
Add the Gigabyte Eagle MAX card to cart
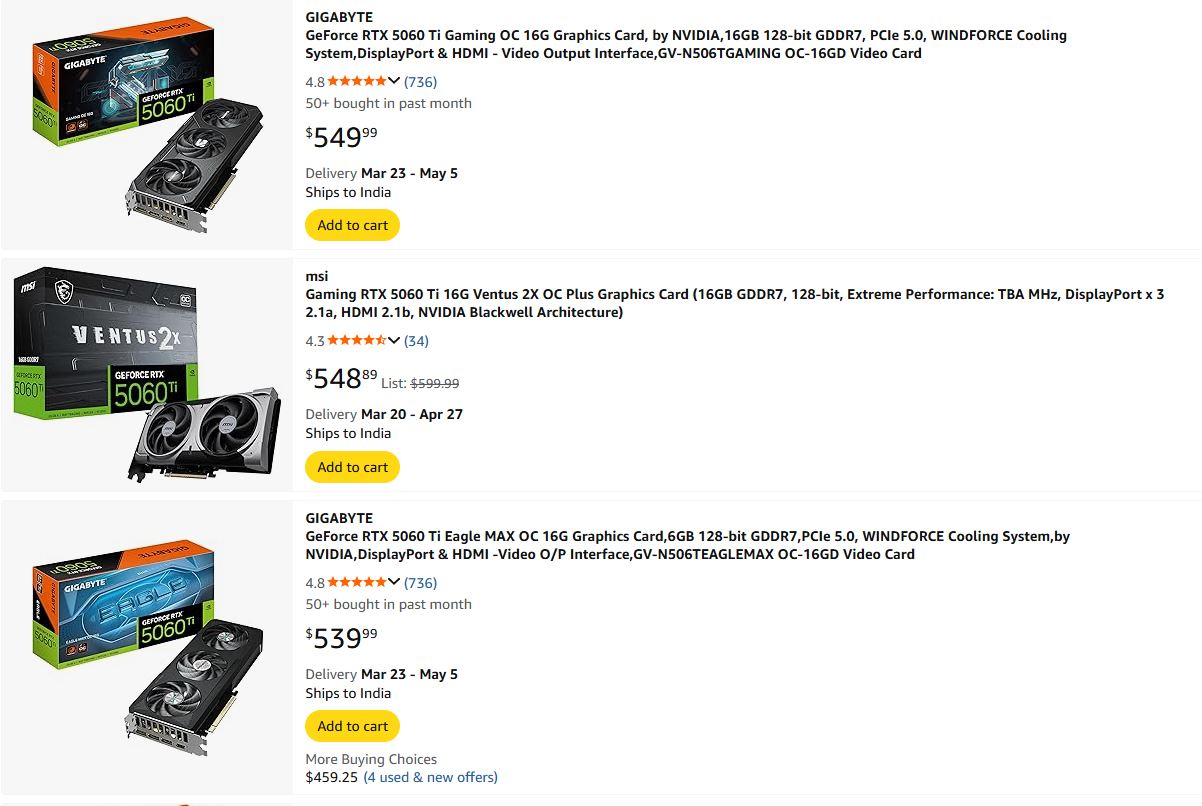click(x=352, y=726)
